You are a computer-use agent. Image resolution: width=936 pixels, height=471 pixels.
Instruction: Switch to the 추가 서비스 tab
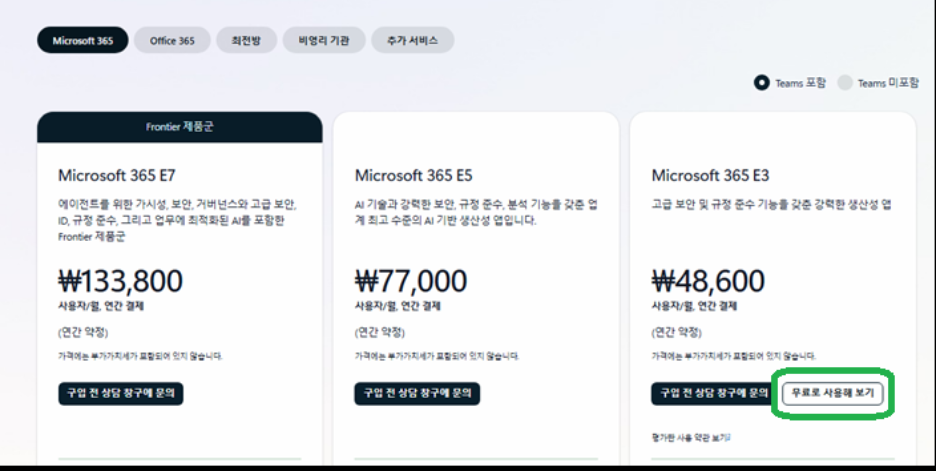click(x=412, y=41)
